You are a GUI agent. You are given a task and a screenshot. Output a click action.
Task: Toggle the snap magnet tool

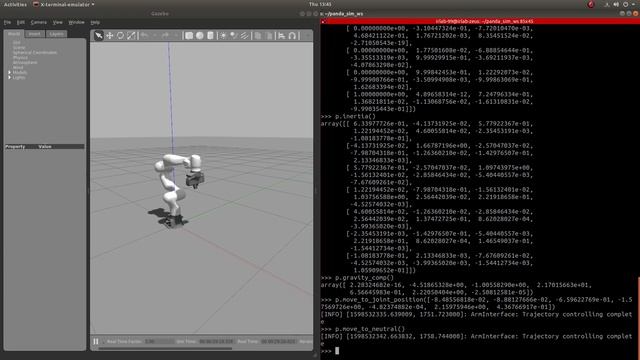pyautogui.click(x=292, y=36)
